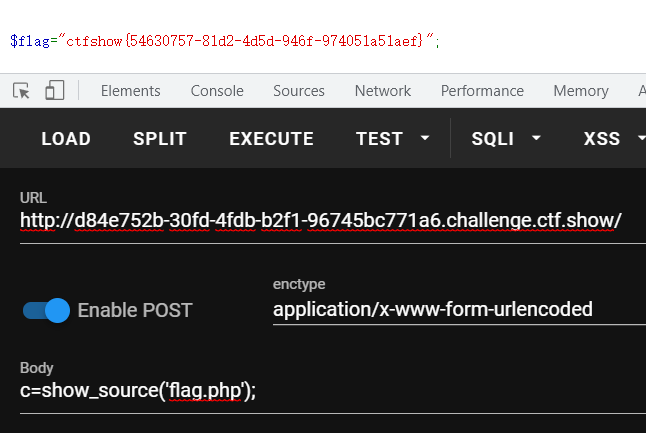Viewport: 646px width, 433px height.
Task: Expand the TEST dropdown arrow
Action: (x=425, y=138)
